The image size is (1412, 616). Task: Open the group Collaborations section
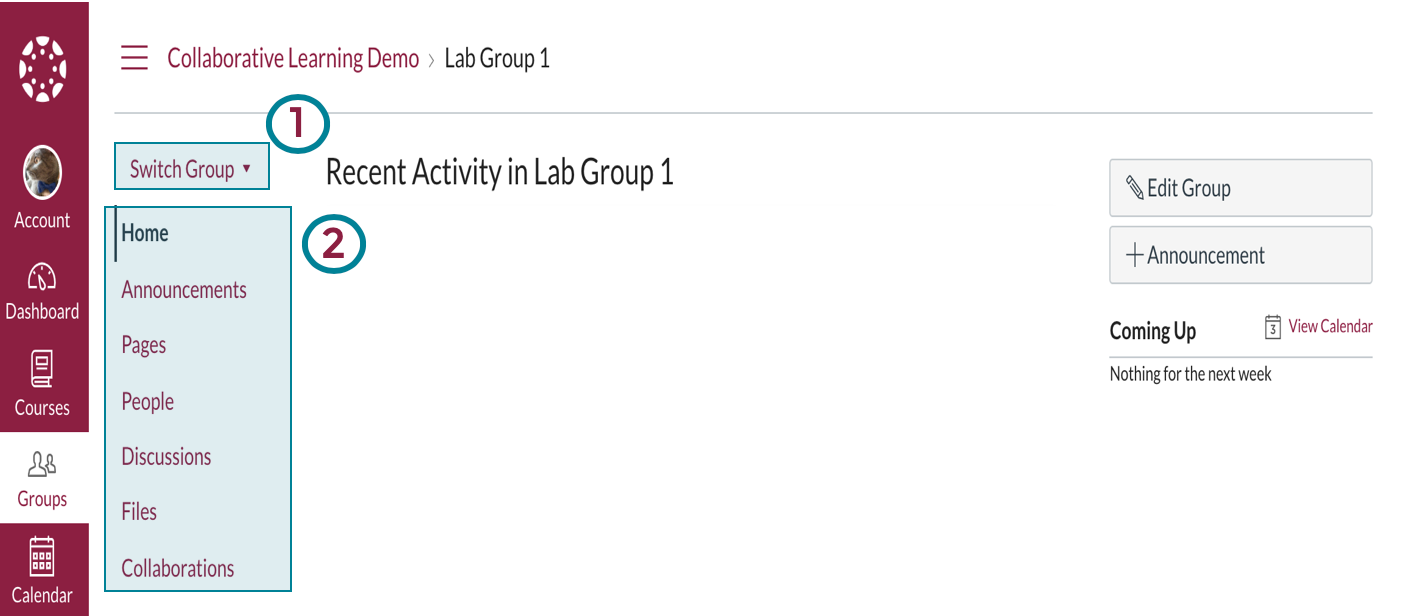(x=178, y=569)
